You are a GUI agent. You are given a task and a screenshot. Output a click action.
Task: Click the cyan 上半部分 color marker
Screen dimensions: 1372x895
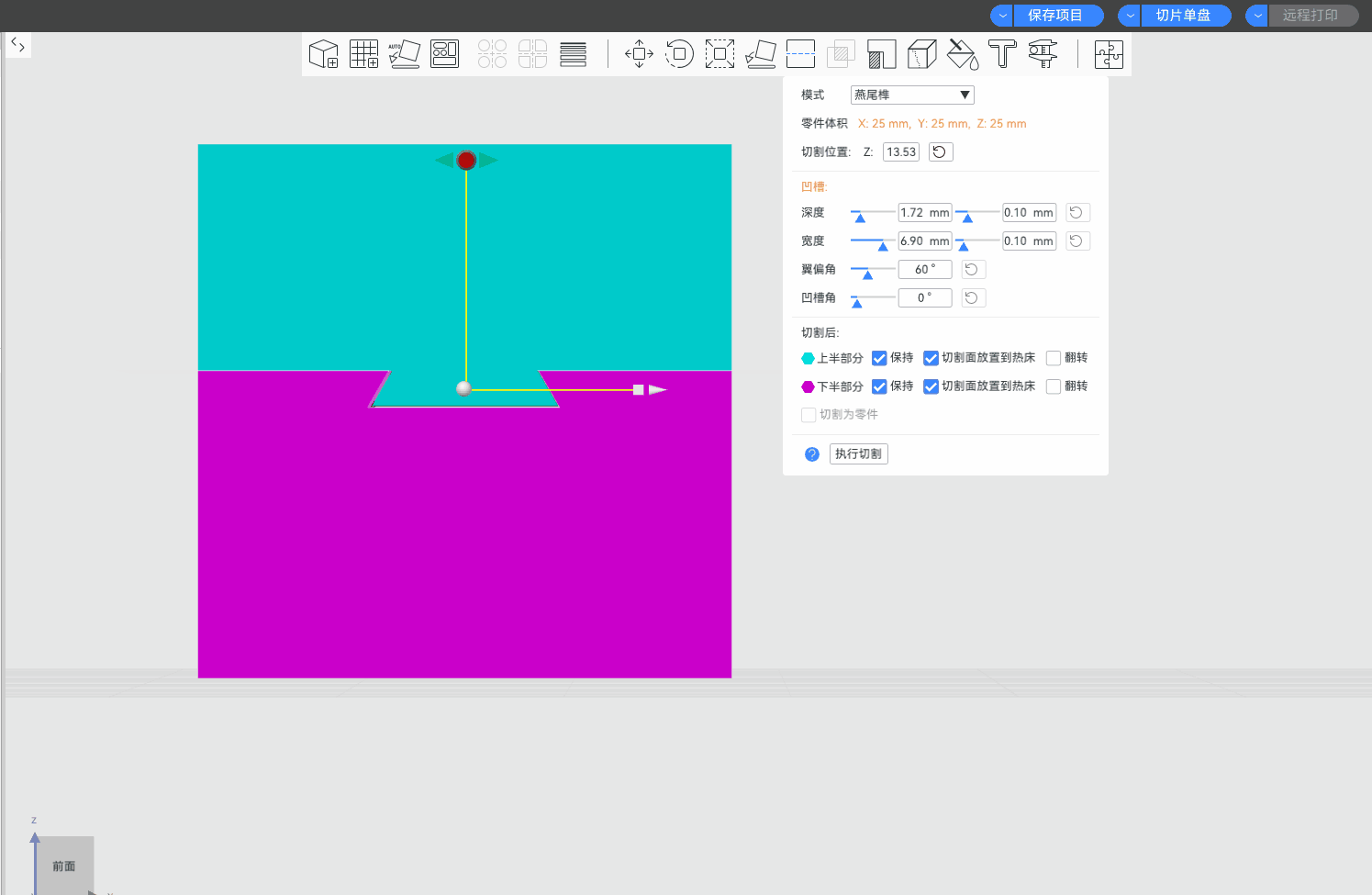click(808, 358)
